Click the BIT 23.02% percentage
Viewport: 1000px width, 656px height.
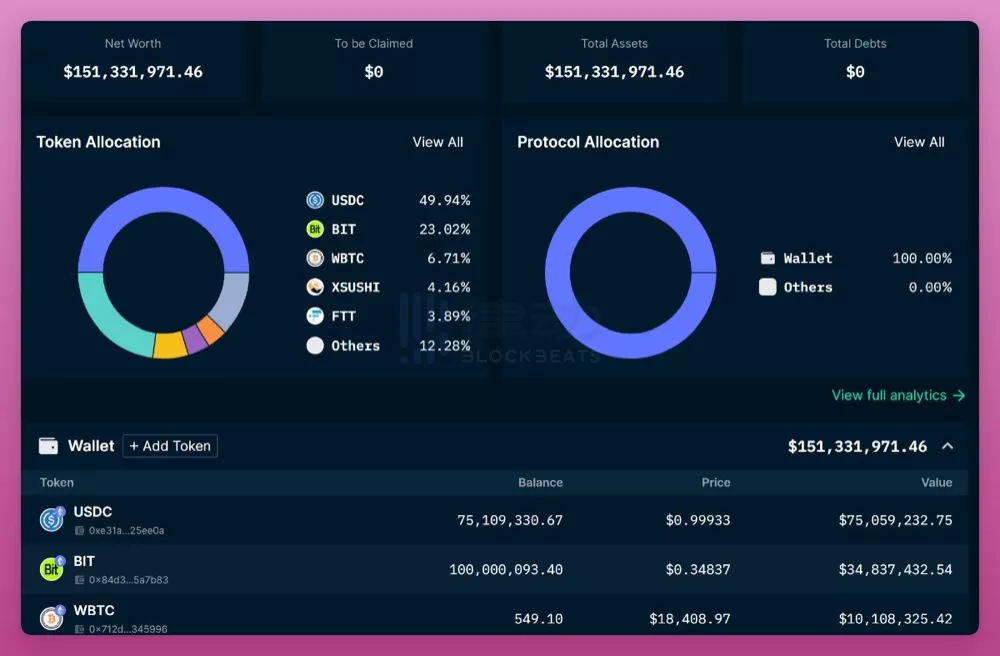point(445,229)
